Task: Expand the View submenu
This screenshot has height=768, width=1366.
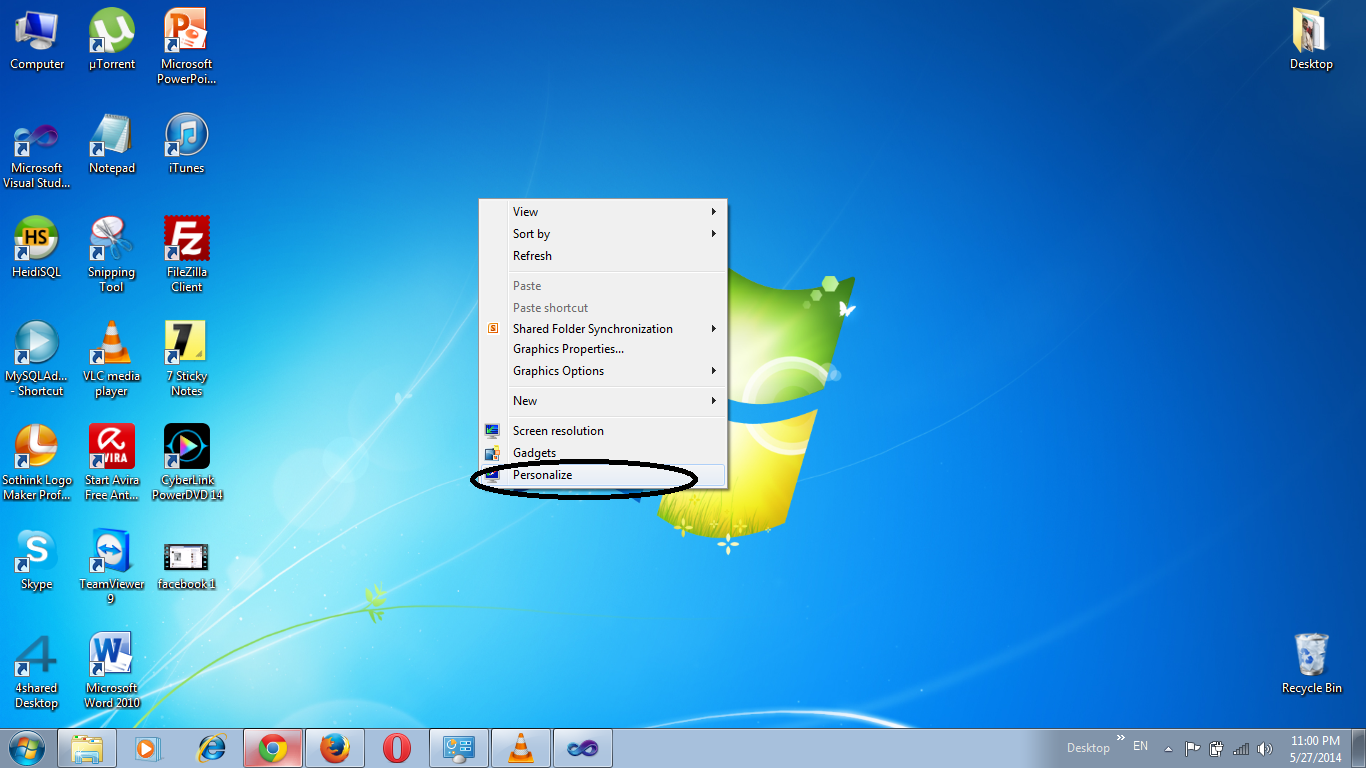Action: pos(603,212)
